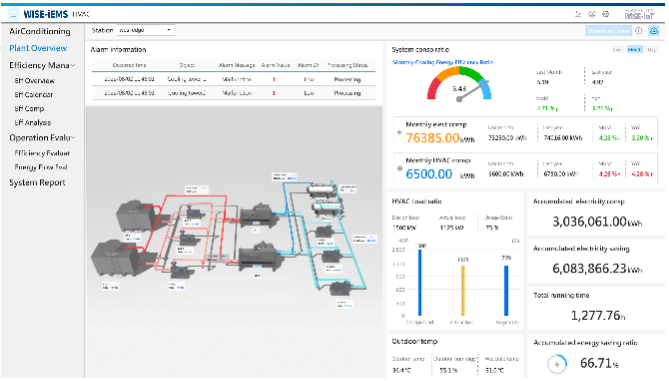Image resolution: width=669 pixels, height=381 pixels.
Task: Select the Cooling tower 1 alarm row
Action: [233, 79]
